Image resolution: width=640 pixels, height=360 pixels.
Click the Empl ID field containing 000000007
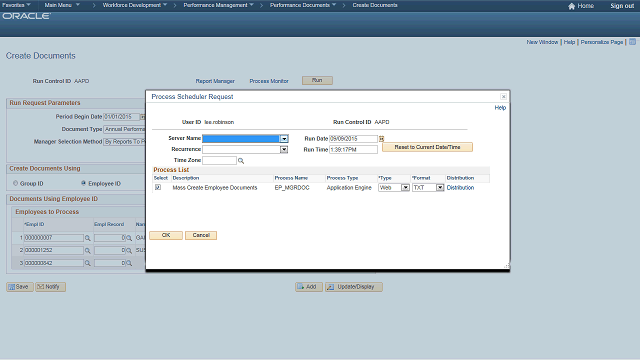click(54, 238)
